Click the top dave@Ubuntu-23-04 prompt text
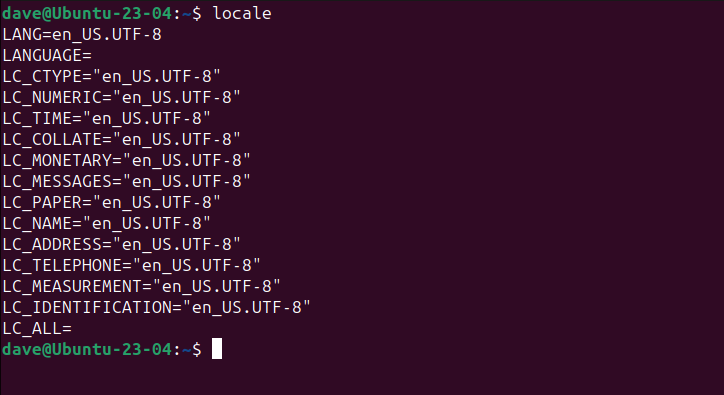 [x=87, y=13]
